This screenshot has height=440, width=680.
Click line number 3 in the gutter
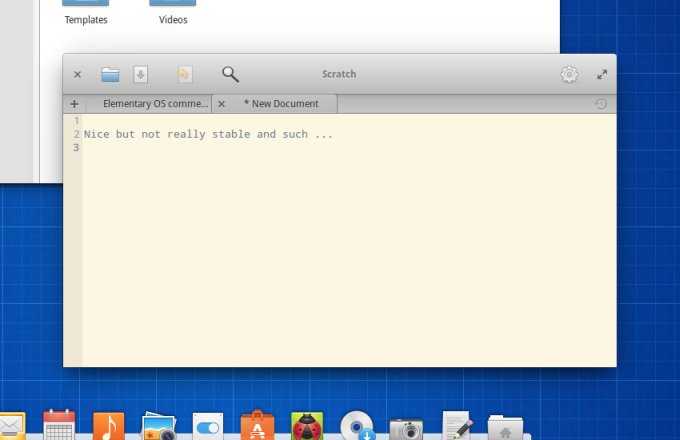click(x=76, y=147)
